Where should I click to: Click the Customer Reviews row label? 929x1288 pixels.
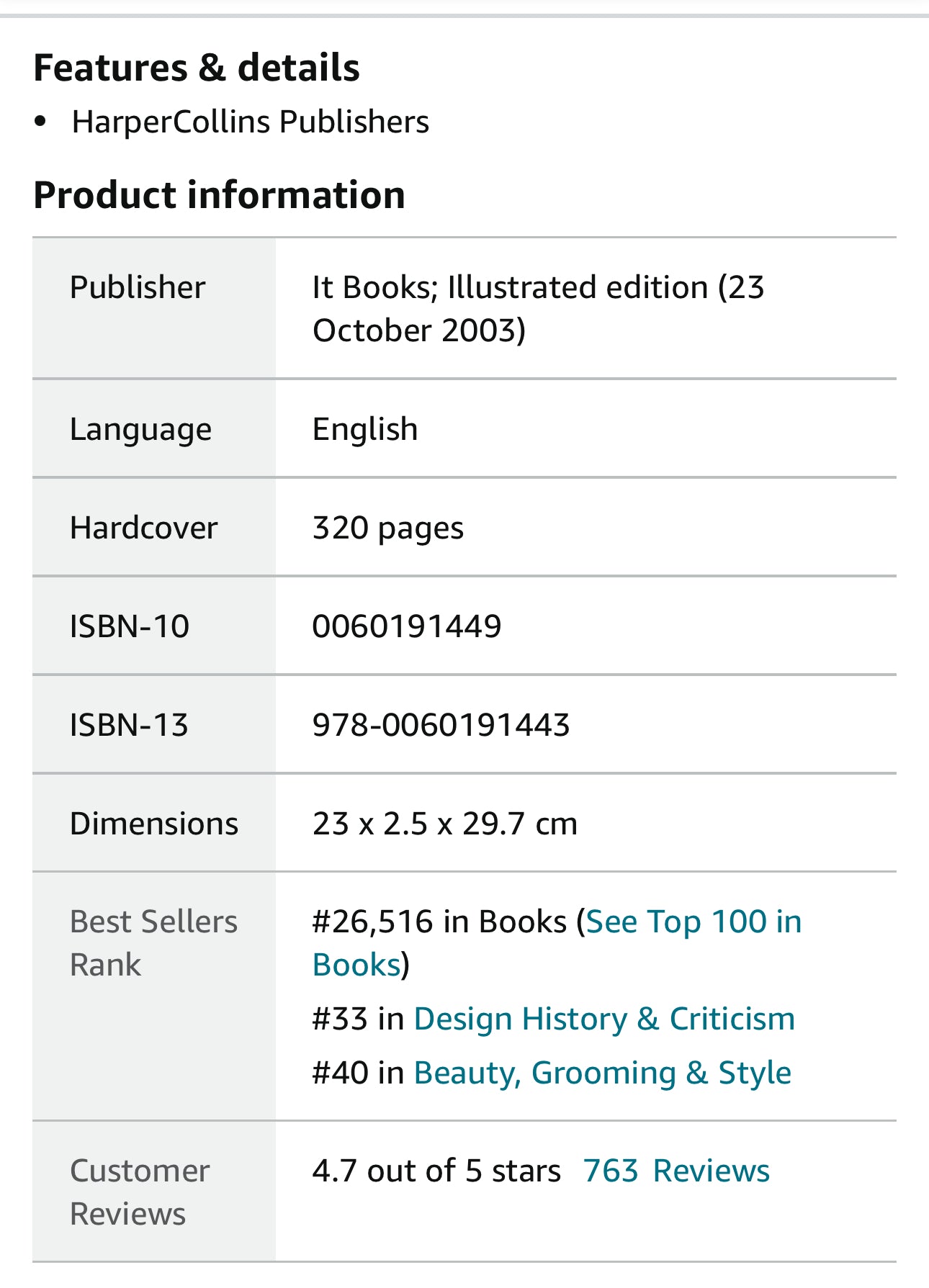(140, 1192)
